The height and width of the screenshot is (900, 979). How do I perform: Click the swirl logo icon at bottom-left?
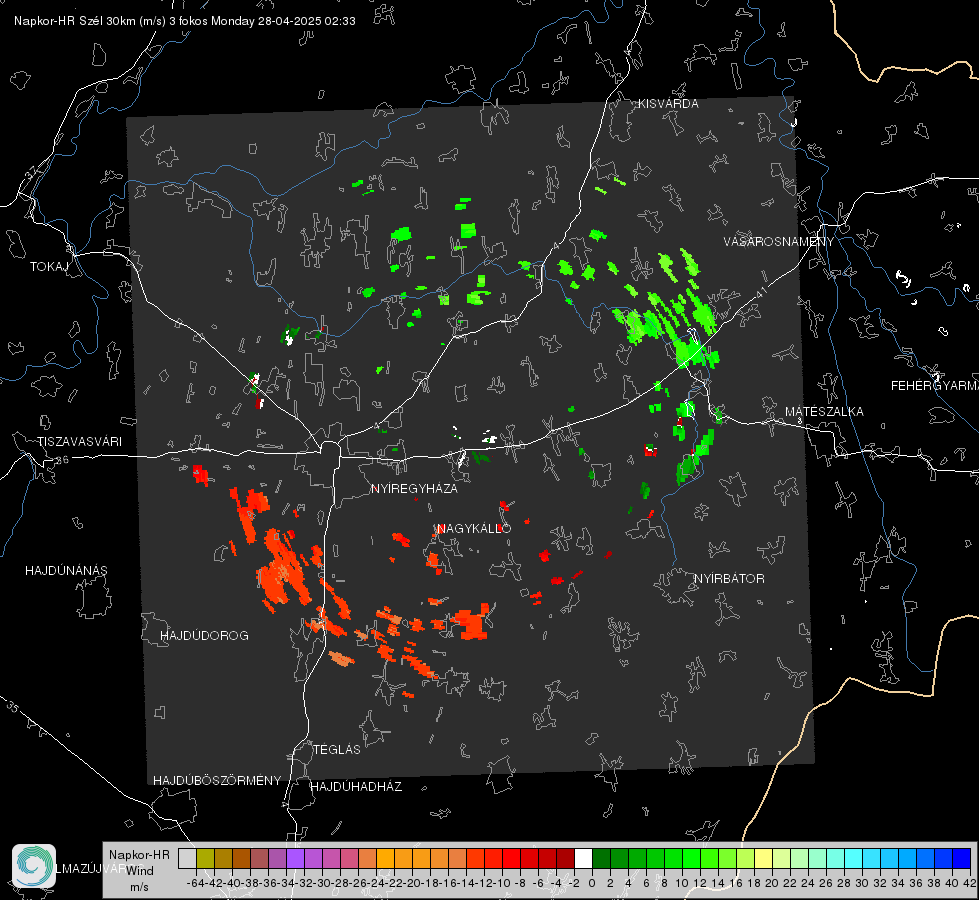click(x=34, y=865)
